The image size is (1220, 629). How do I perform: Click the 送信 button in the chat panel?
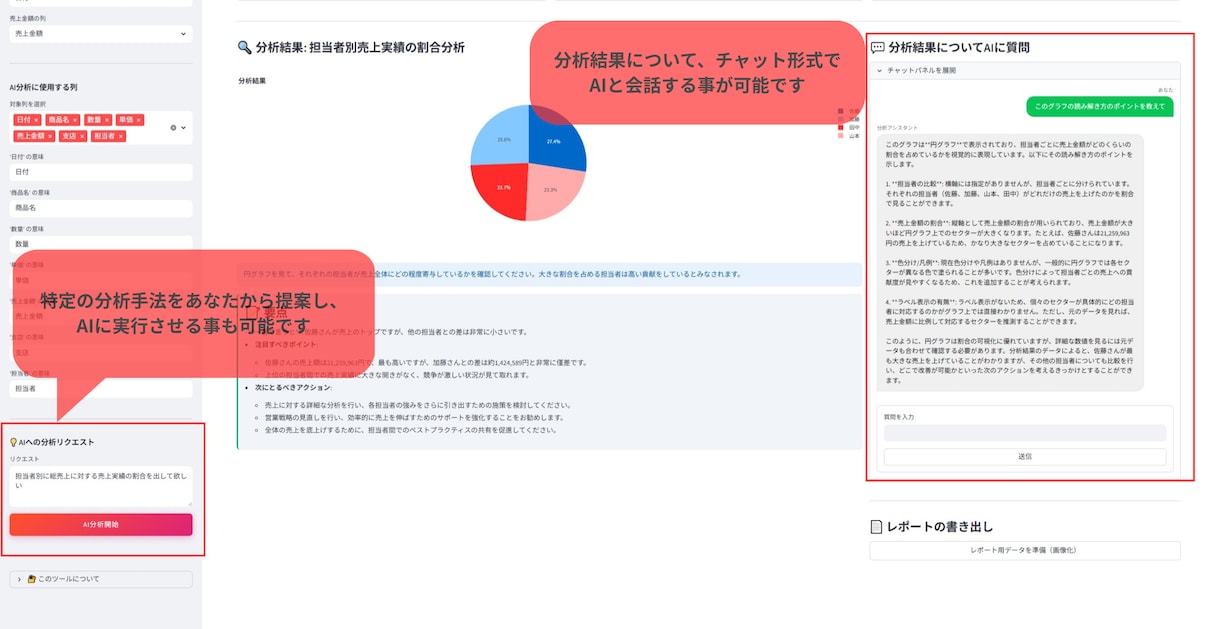[x=1025, y=457]
